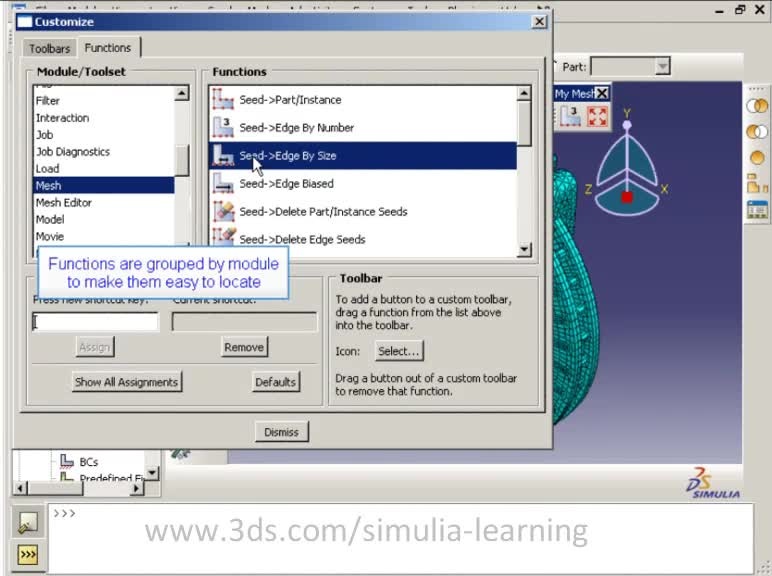
Task: Click second overlapping circles icon in right toolbar
Action: click(x=757, y=131)
